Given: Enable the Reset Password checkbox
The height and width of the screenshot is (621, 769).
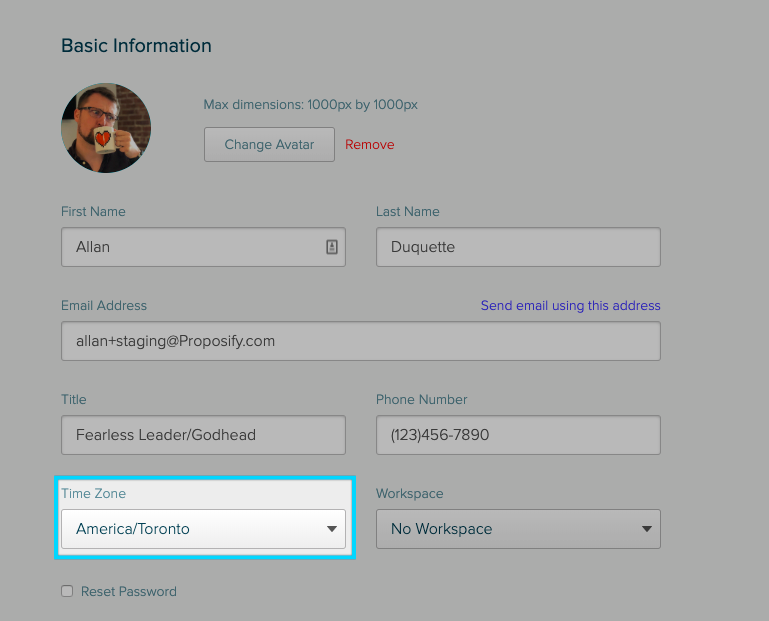Looking at the screenshot, I should click(67, 591).
